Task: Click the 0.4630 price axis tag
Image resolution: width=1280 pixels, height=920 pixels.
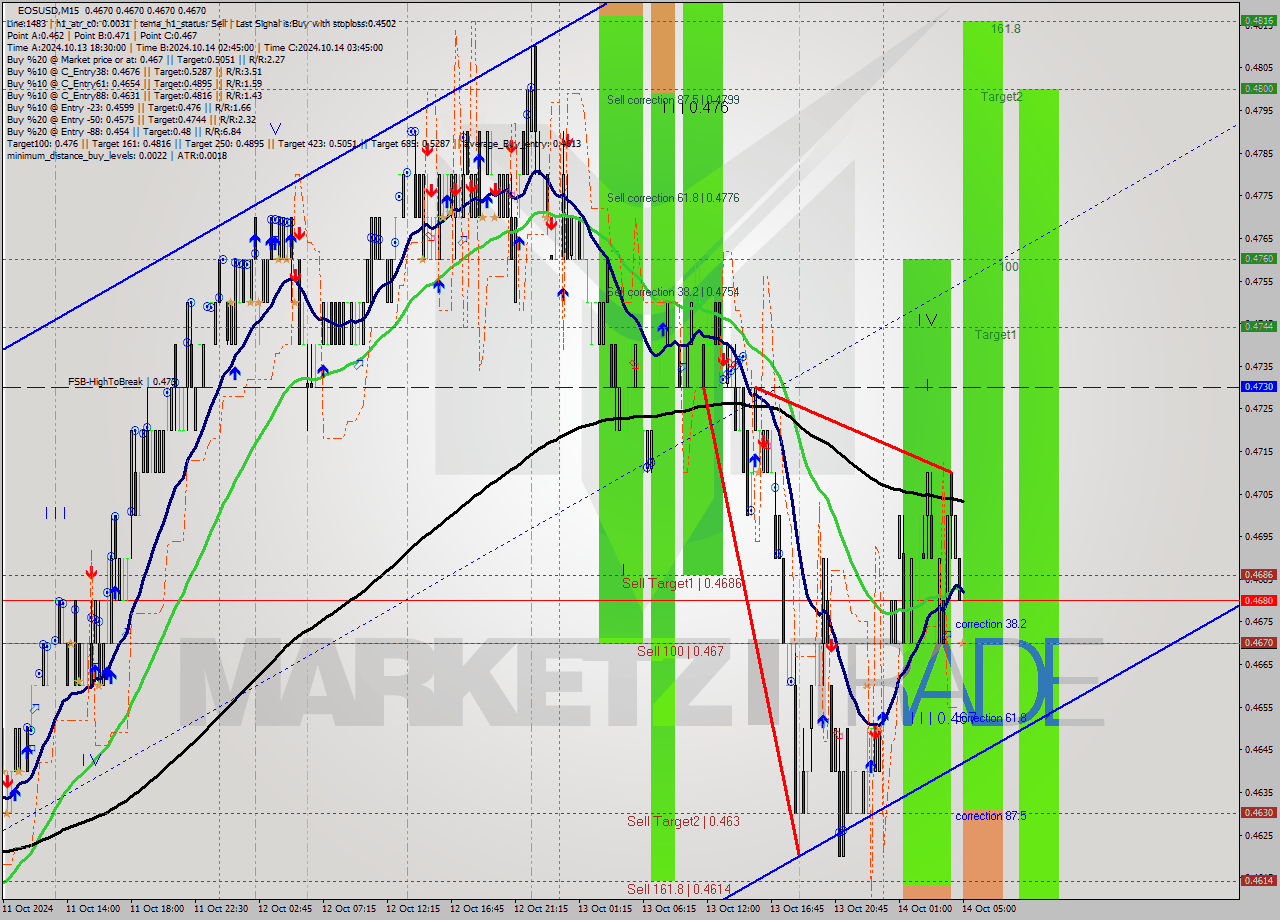Action: click(x=1257, y=813)
